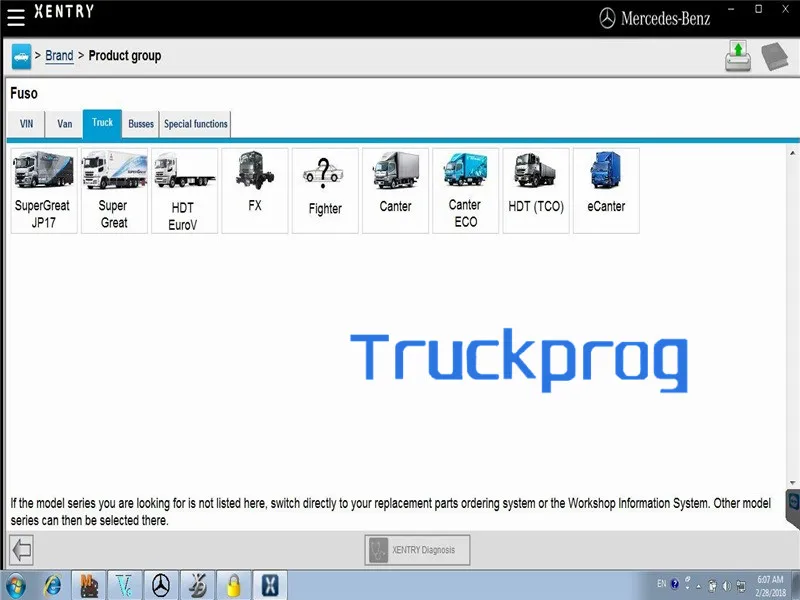
Task: Launch Internet Explorer from taskbar
Action: point(53,586)
